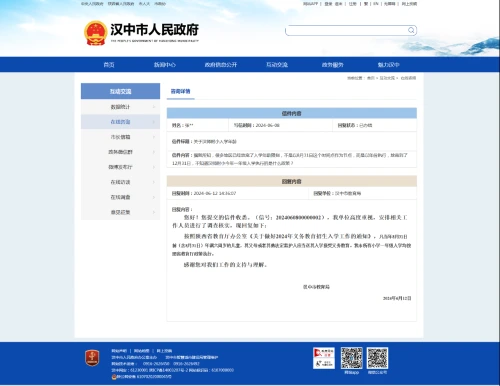Open 魅力汉中 in the main navigation
500x386 pixels.
[x=388, y=65]
